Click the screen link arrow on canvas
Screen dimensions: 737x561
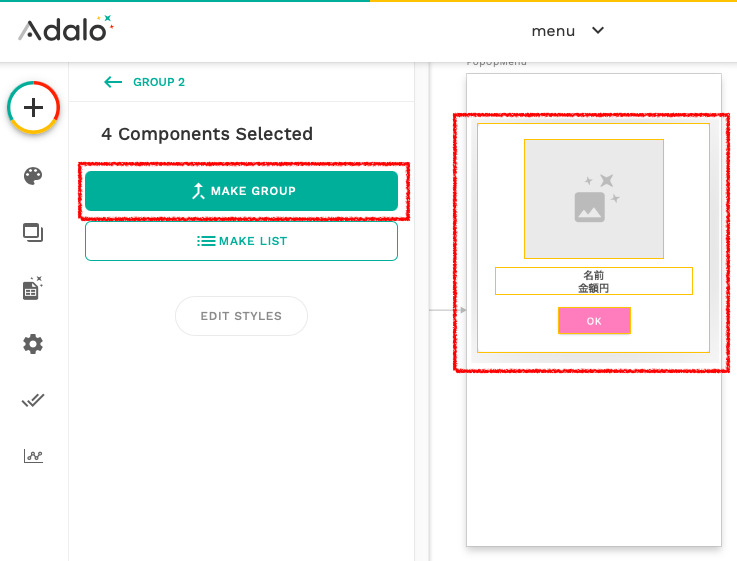[x=463, y=310]
